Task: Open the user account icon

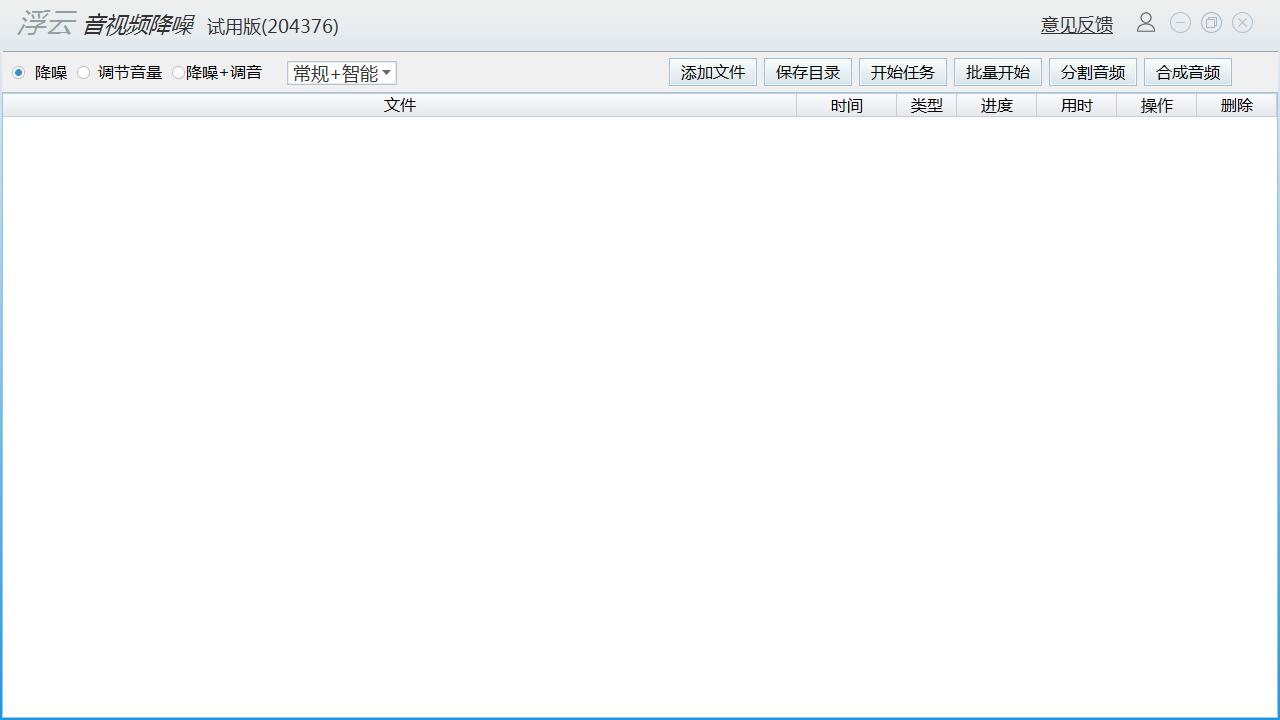Action: 1146,22
